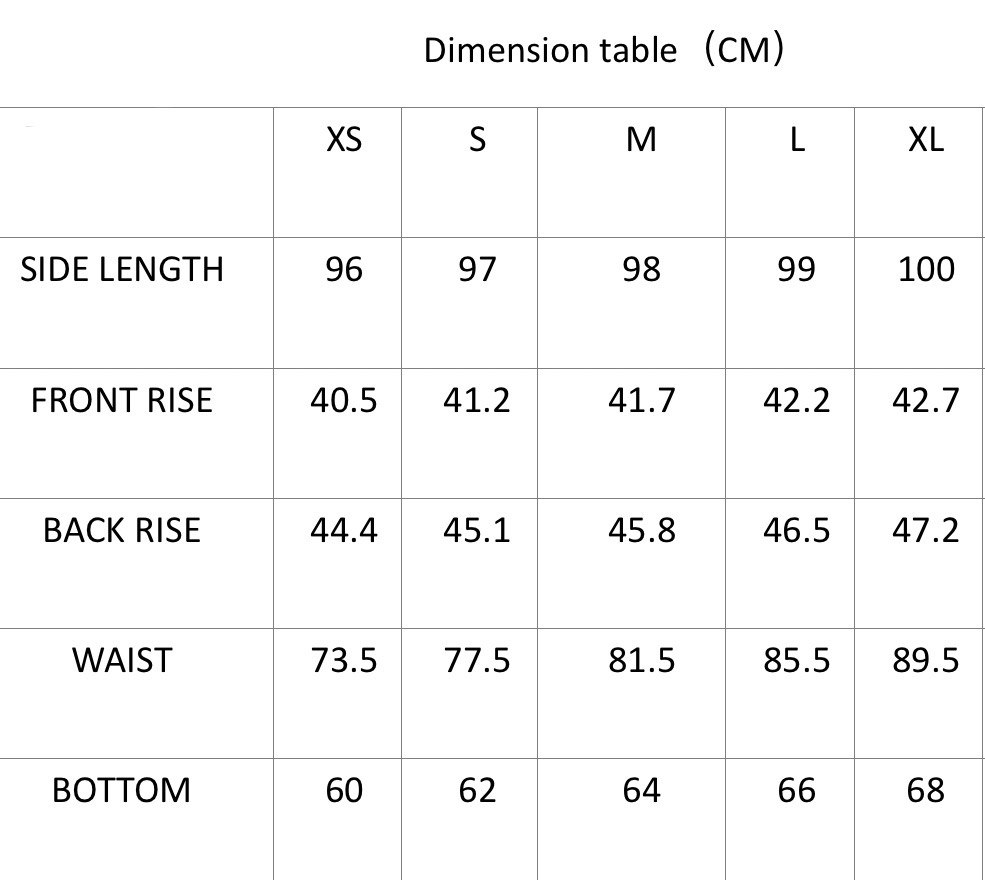Viewport: 985px width, 880px height.
Task: Click the L column header
Action: (796, 140)
